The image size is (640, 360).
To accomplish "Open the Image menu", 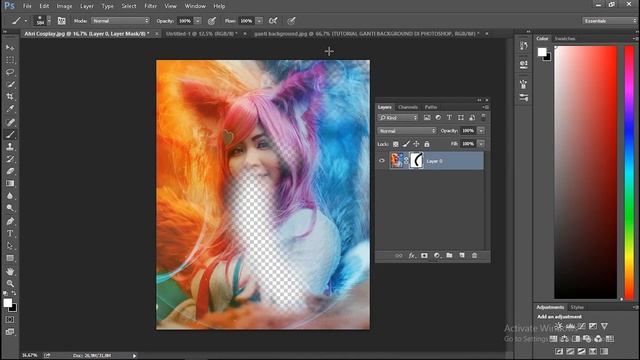I will 64,6.
